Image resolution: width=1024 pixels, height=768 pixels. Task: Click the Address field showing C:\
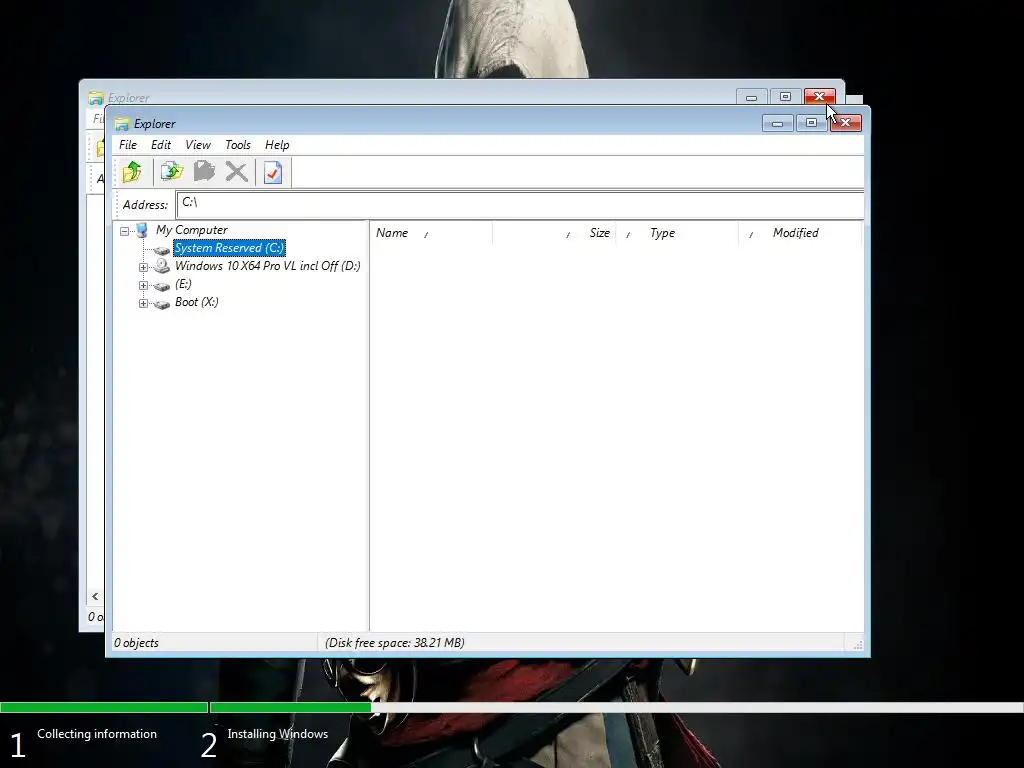click(x=520, y=204)
